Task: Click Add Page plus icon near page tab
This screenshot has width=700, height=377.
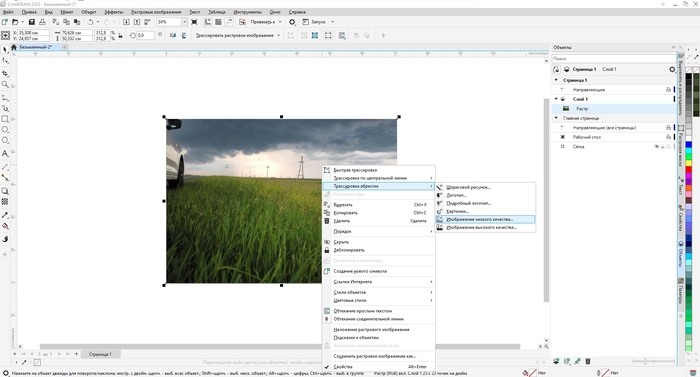Action: tap(76, 354)
